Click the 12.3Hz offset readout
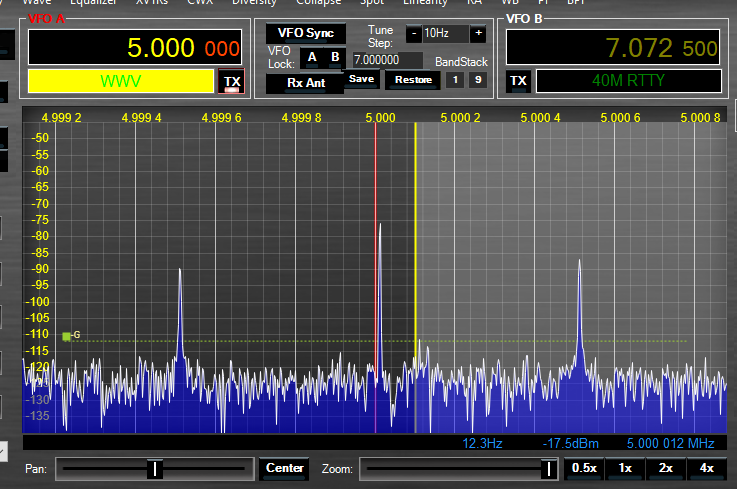737x489 pixels. (x=482, y=443)
